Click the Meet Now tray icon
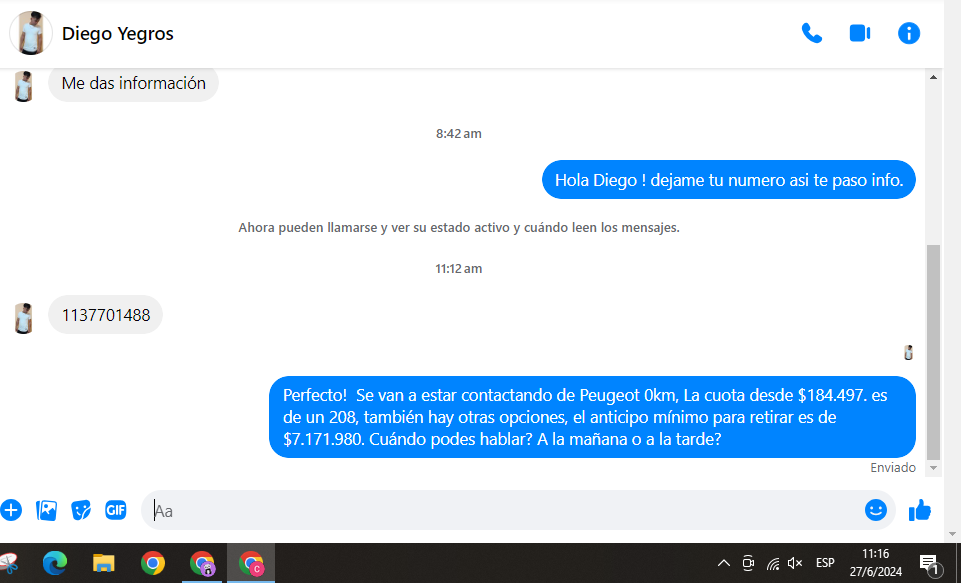 [748, 563]
